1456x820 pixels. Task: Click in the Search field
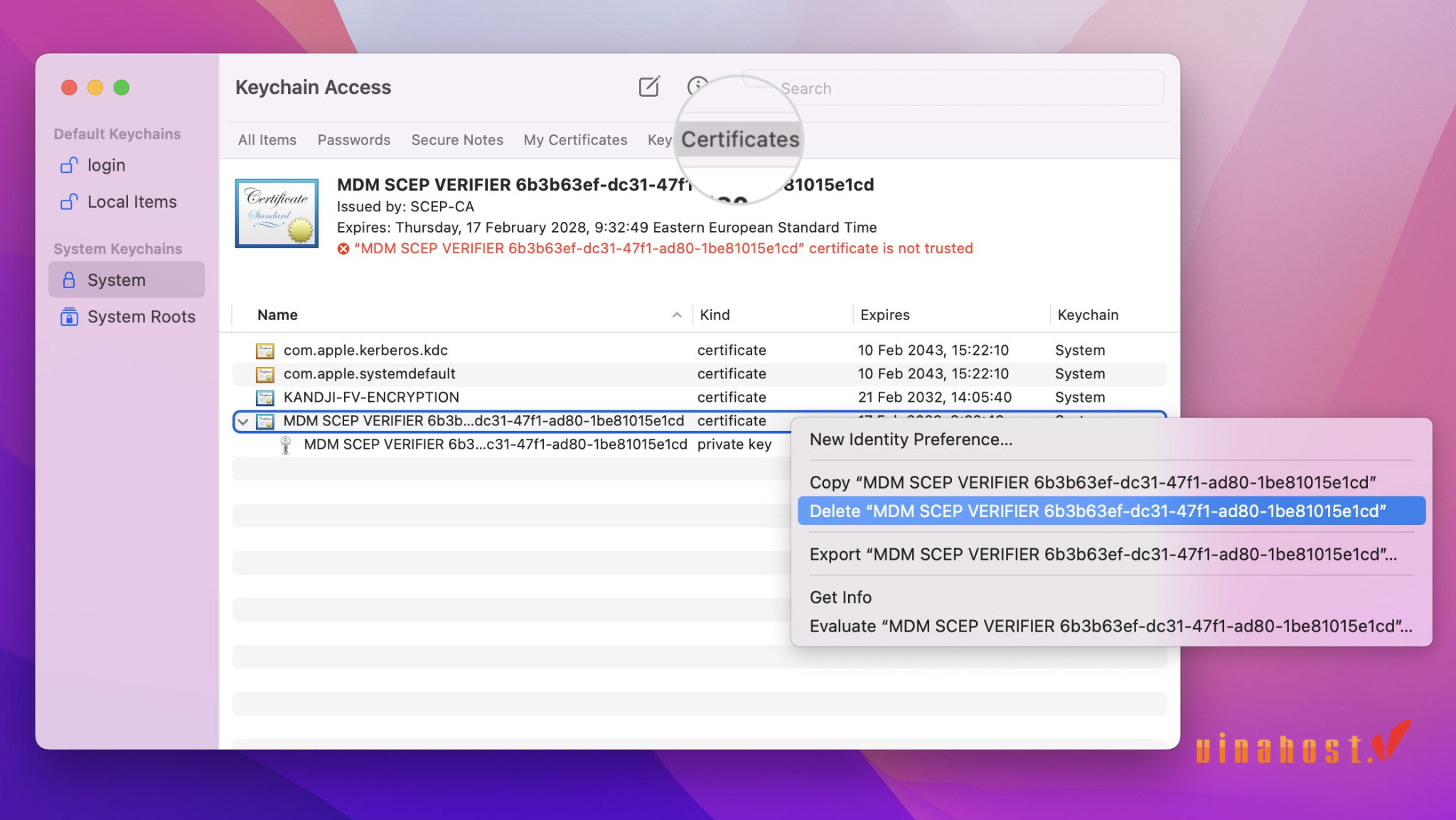coord(953,88)
